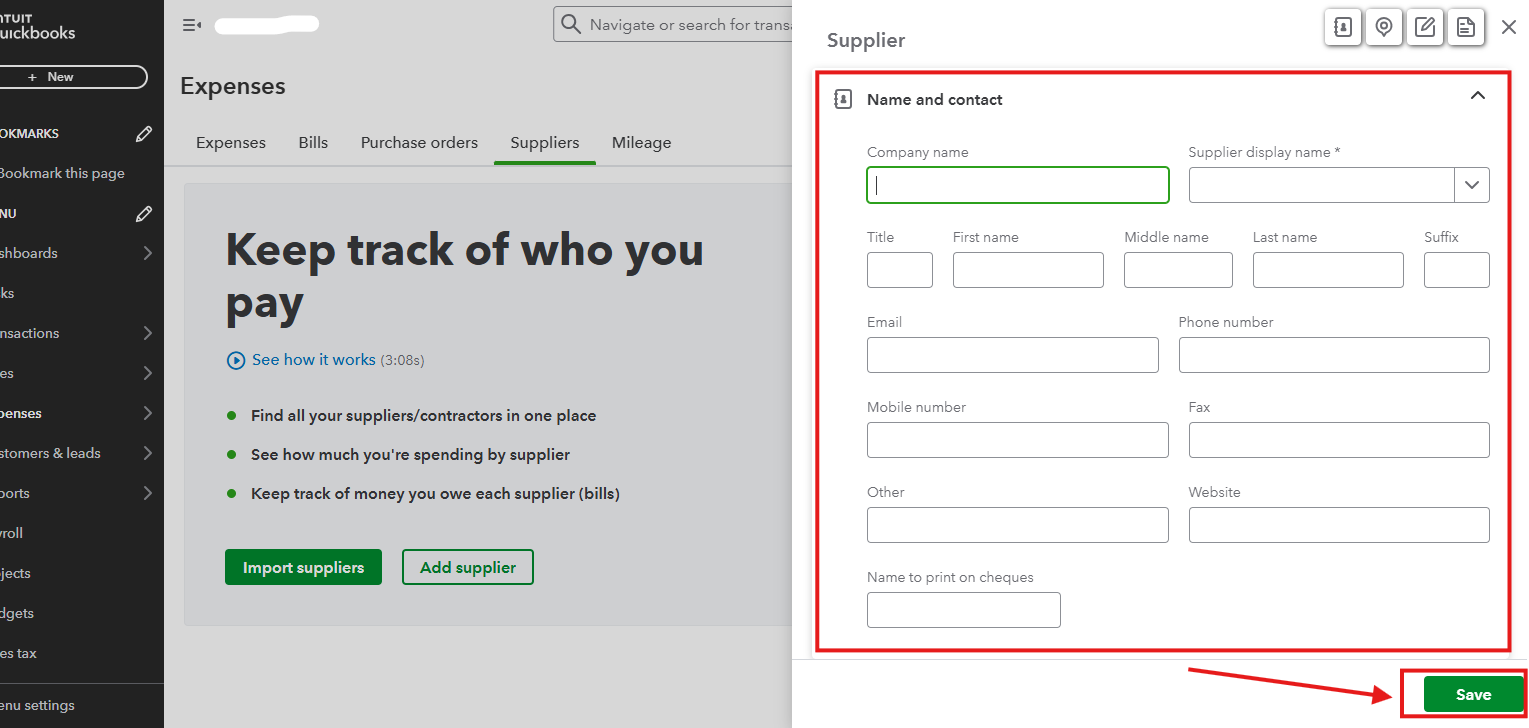This screenshot has width=1529, height=728.
Task: Expand the Dashboards sidebar chevron
Action: point(148,253)
